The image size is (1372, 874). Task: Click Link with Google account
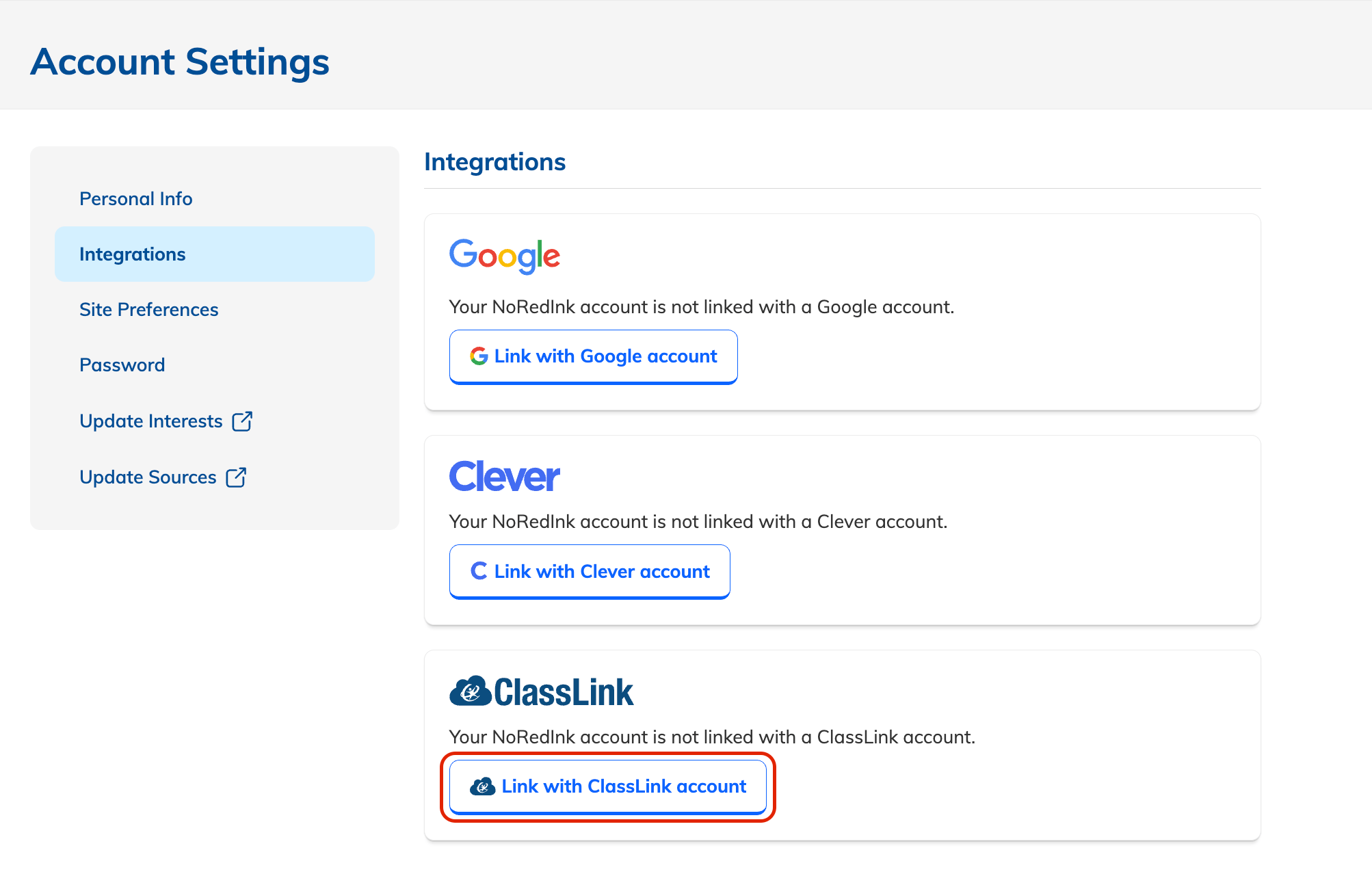593,356
